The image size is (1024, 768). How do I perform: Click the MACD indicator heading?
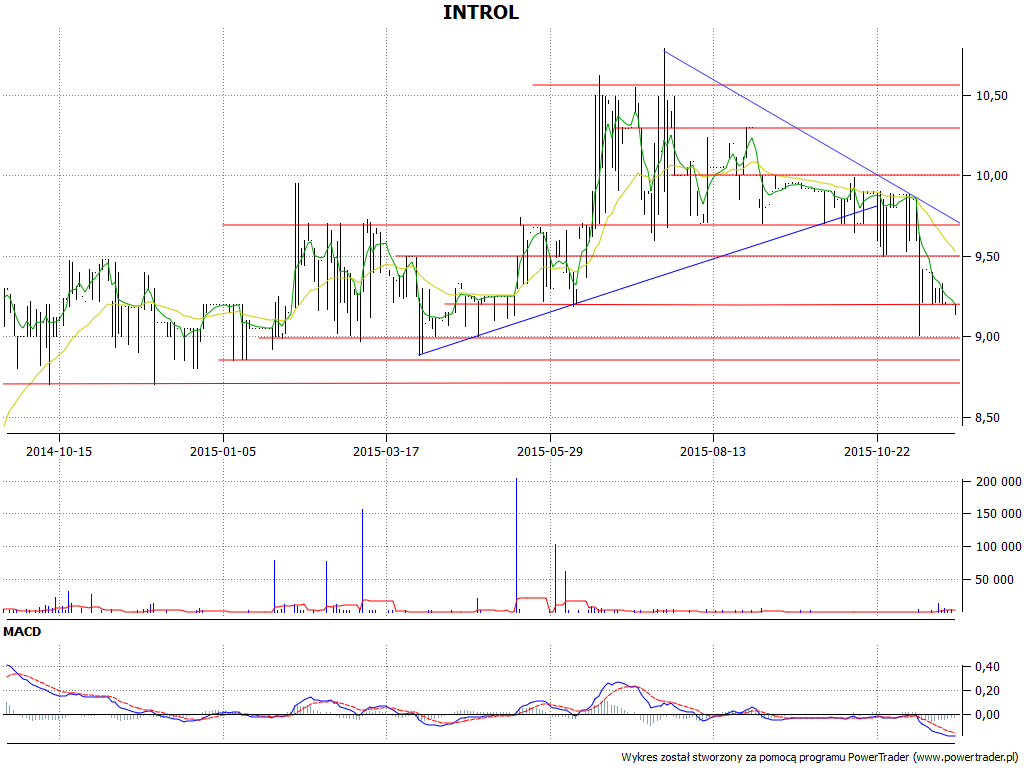[22, 632]
